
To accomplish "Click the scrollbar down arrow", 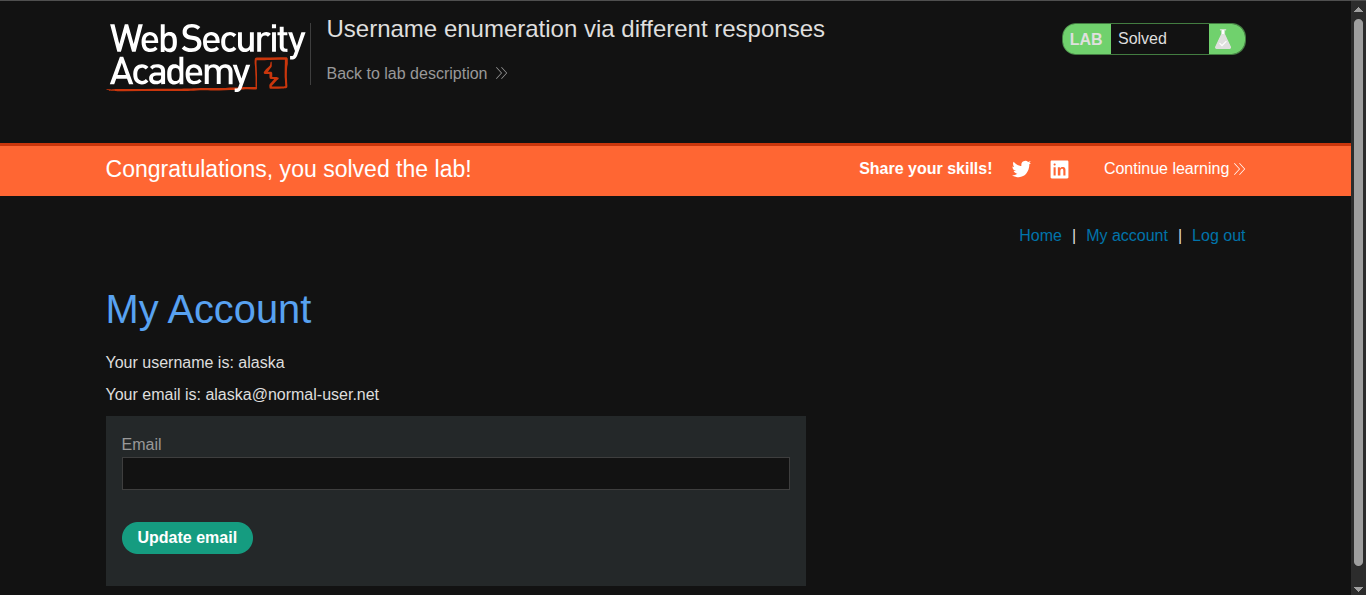I will (1358, 587).
